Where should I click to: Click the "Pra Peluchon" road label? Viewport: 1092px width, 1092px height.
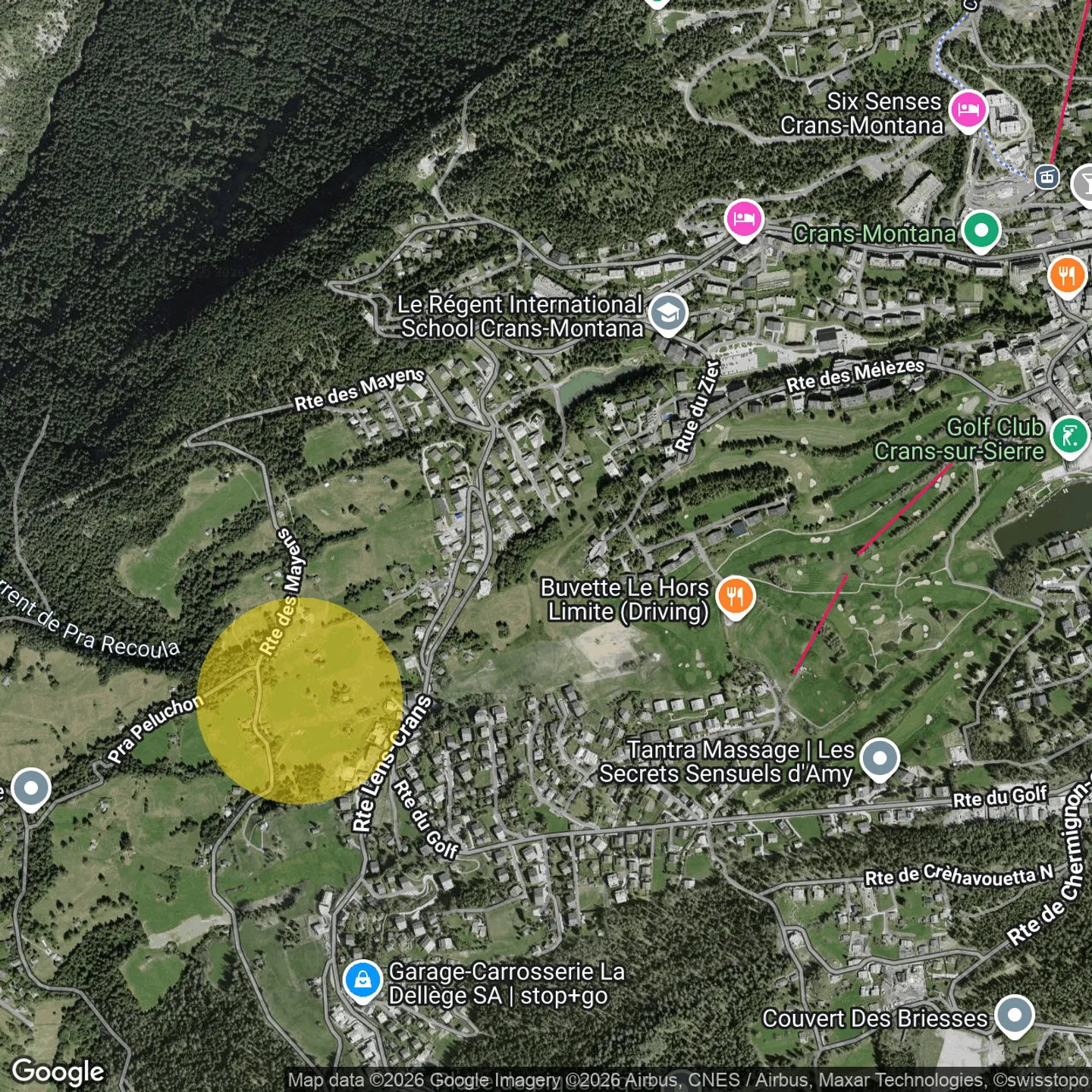[155, 729]
